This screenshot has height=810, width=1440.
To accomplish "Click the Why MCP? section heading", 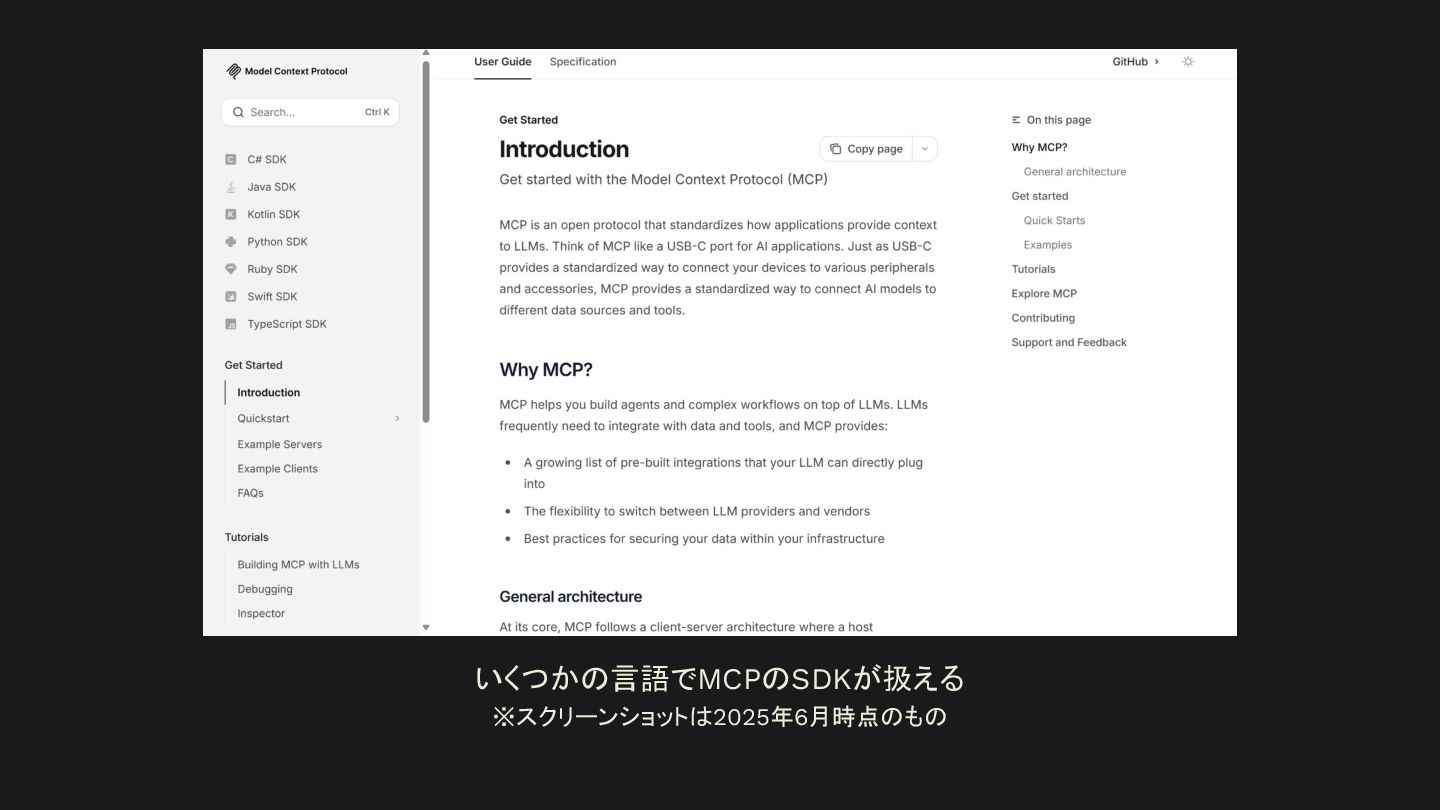I will coord(546,370).
